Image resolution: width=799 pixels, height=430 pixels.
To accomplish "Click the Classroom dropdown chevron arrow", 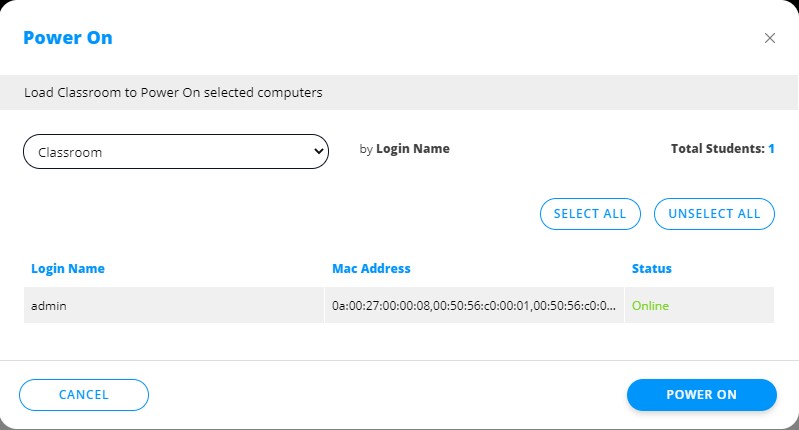I will [x=319, y=152].
